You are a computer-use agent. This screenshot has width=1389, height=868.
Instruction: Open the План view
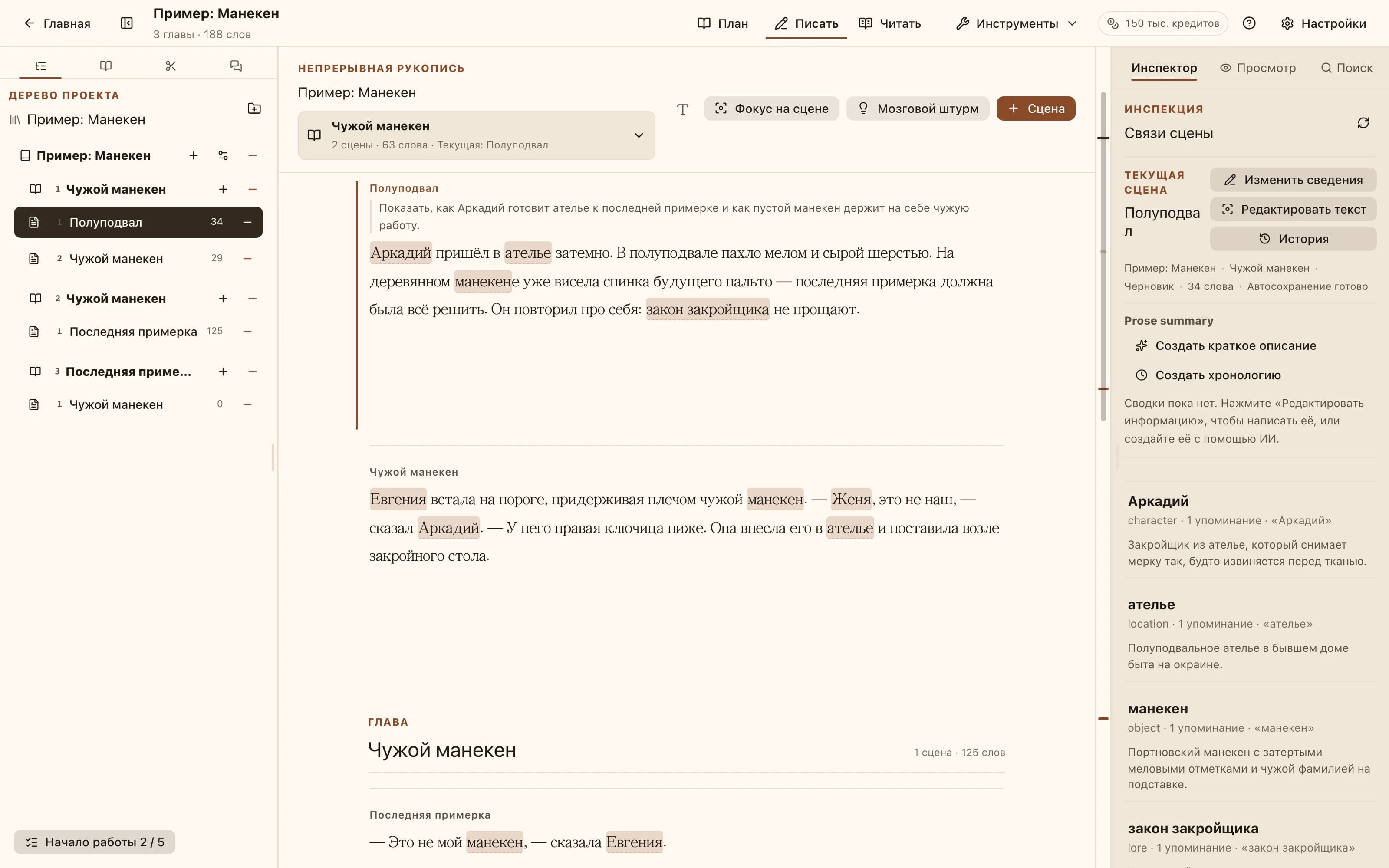723,23
